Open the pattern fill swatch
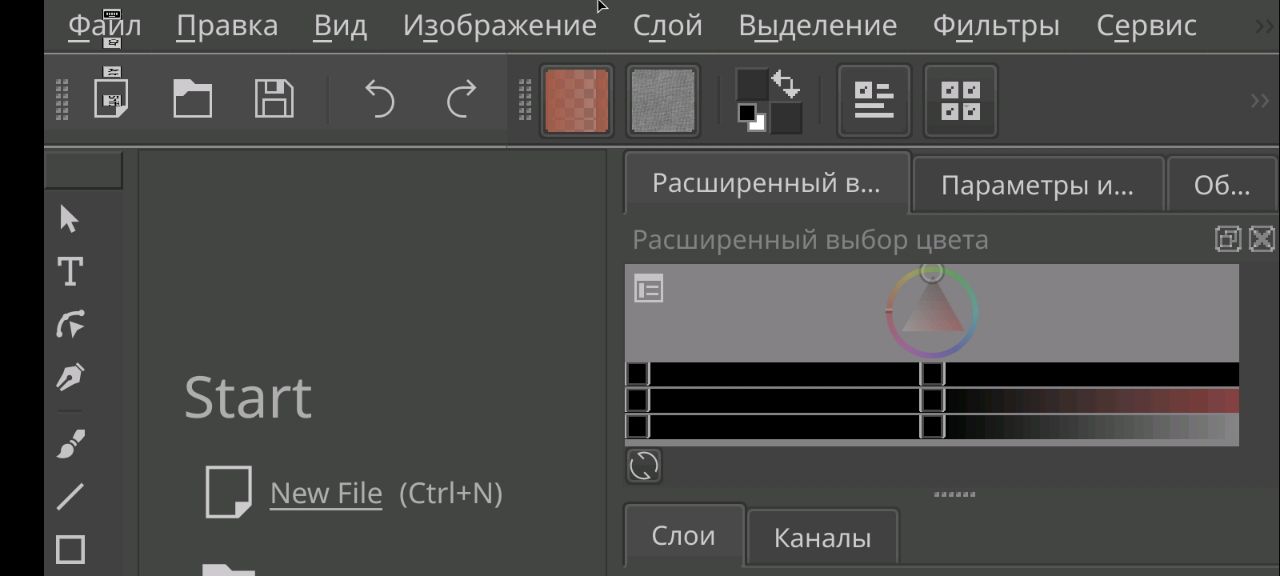The width and height of the screenshot is (1280, 576). [662, 100]
